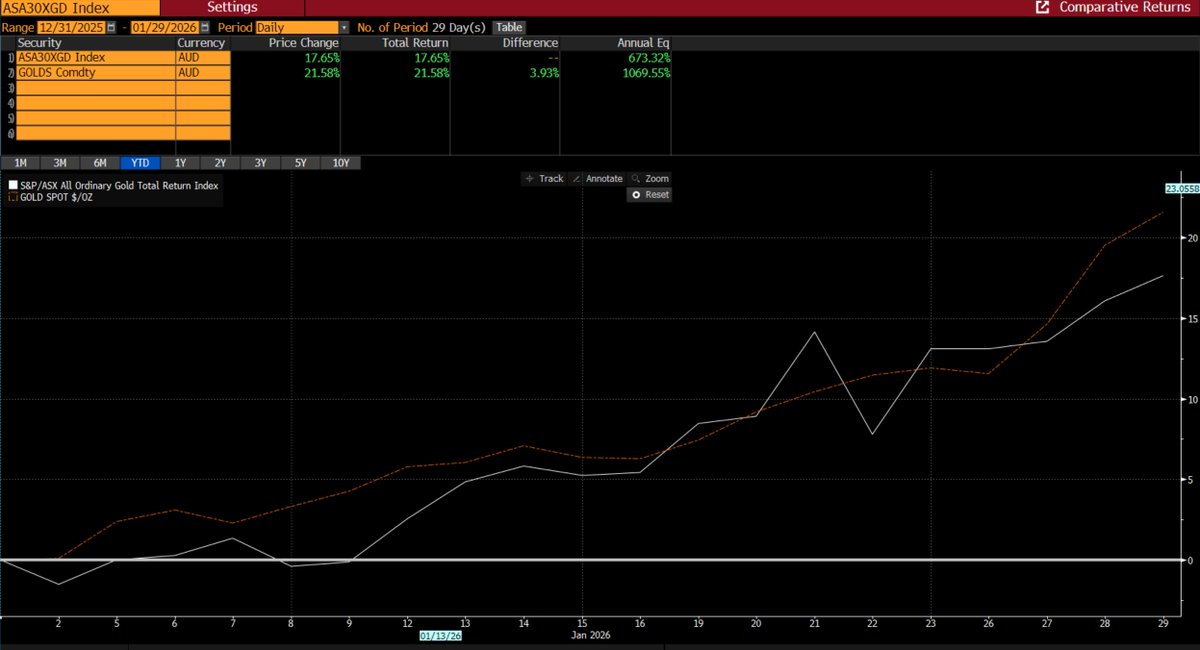Click the Annual Eq column header
Image resolution: width=1200 pixels, height=650 pixels.
point(644,43)
